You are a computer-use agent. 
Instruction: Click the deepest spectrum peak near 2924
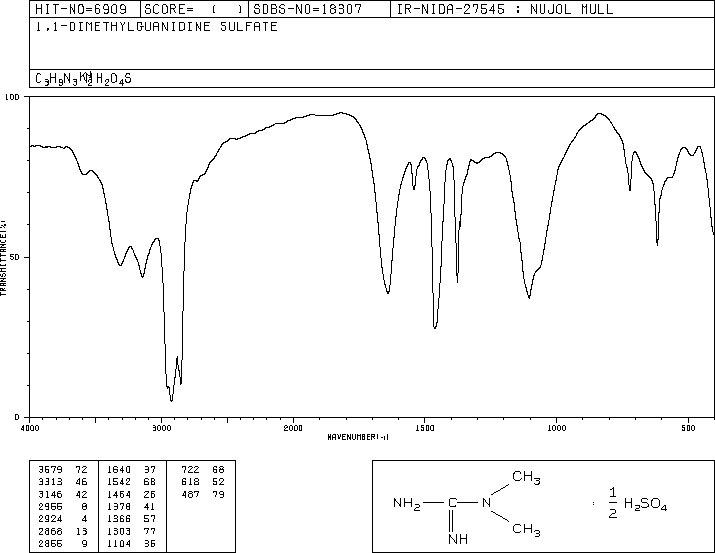point(171,400)
